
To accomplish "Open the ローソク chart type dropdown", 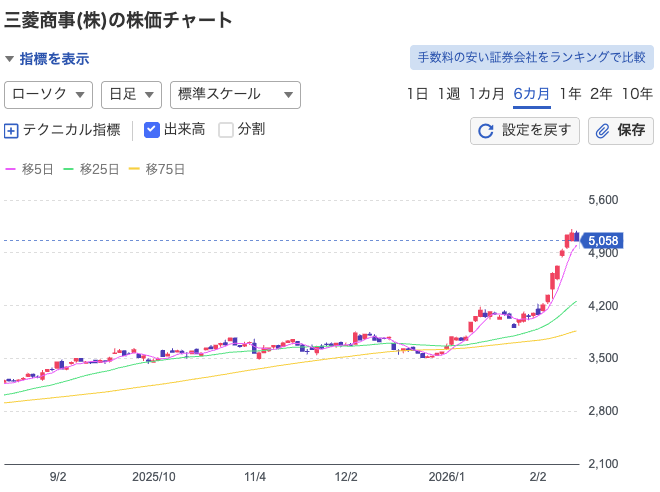I will [x=49, y=94].
